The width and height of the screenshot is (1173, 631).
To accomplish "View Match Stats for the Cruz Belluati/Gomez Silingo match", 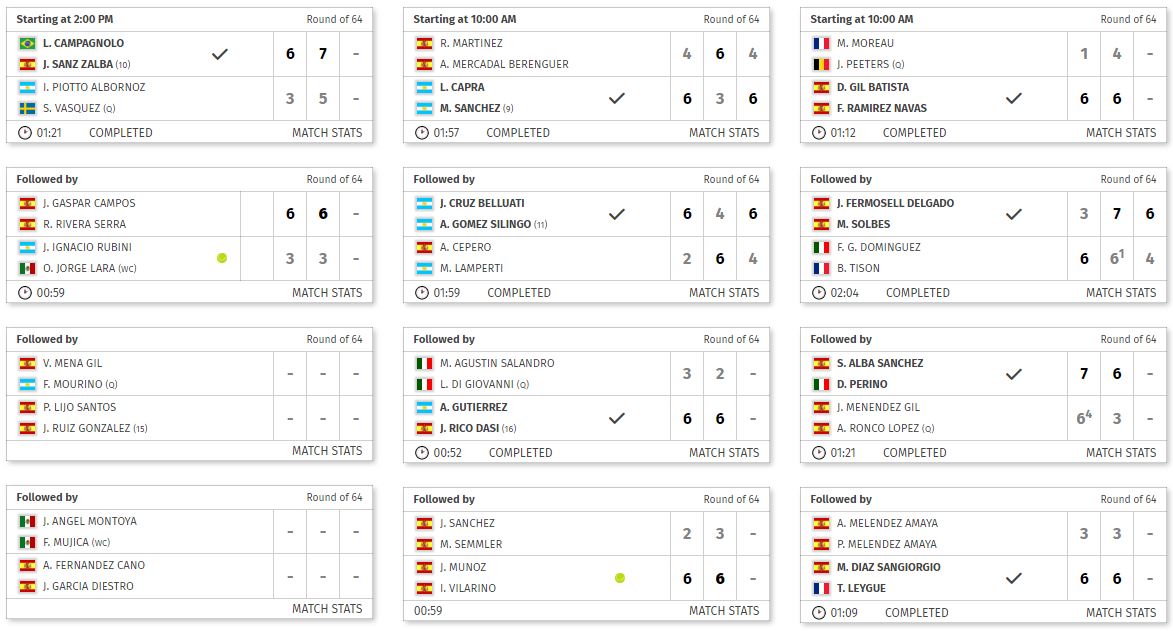I will coord(724,293).
